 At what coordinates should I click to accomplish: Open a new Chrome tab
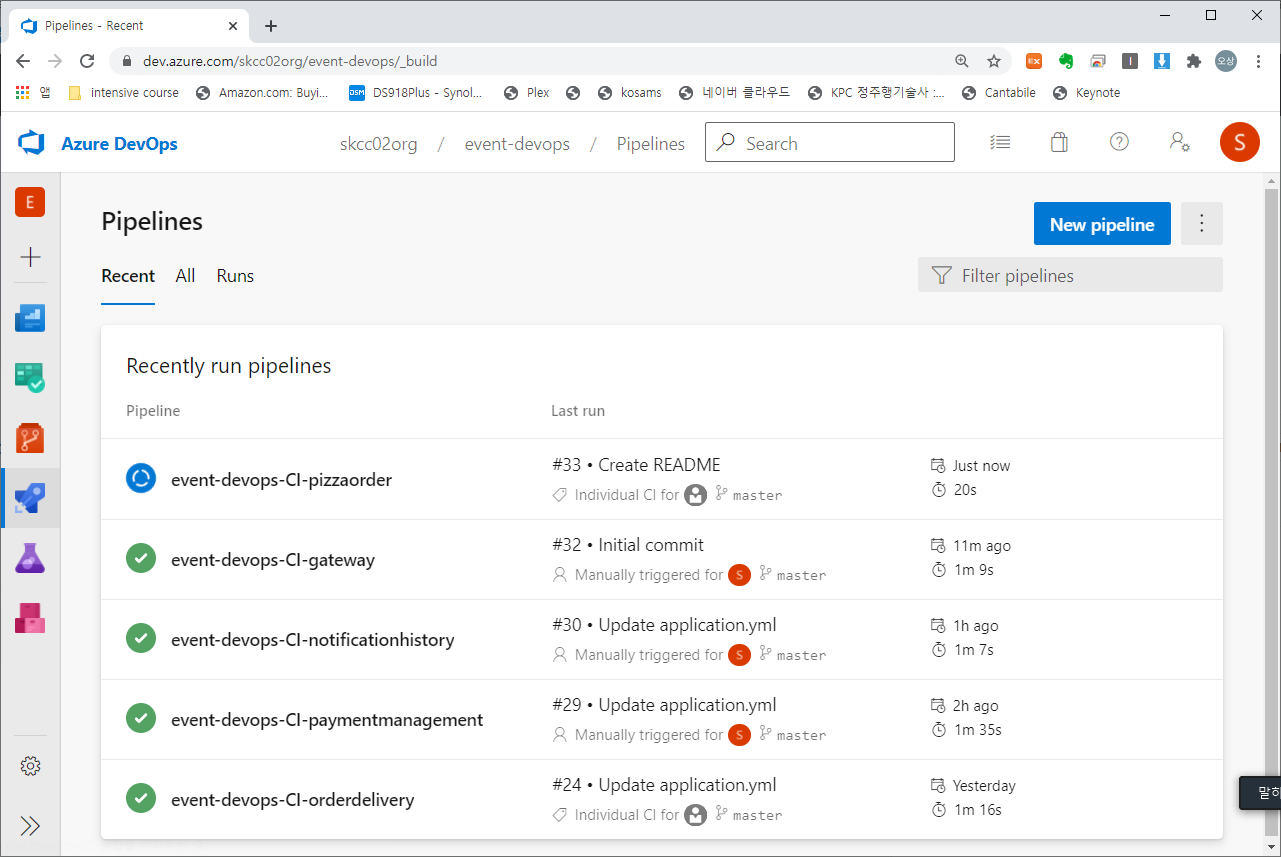coord(271,26)
